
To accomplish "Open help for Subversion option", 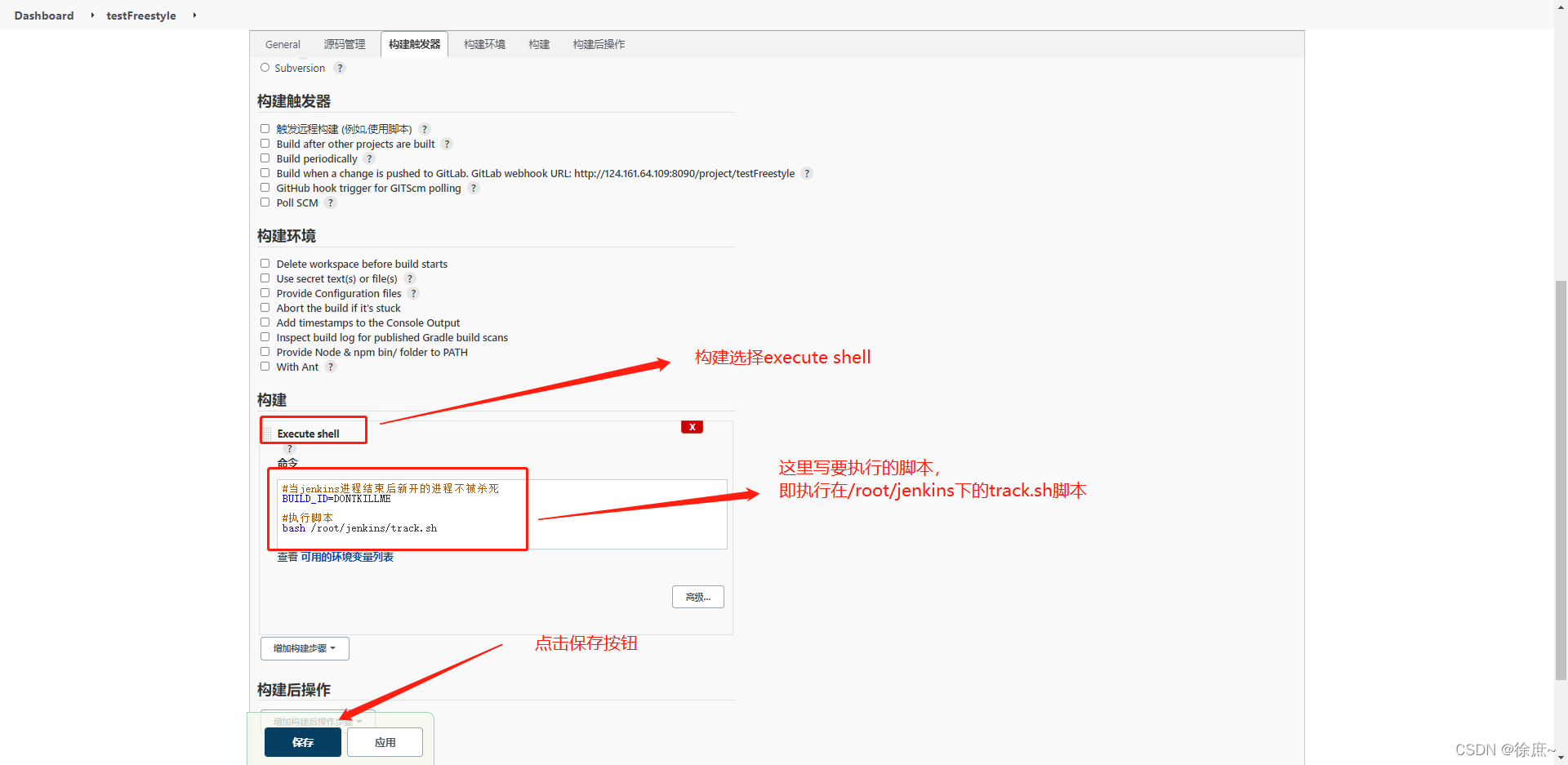I will (x=340, y=68).
